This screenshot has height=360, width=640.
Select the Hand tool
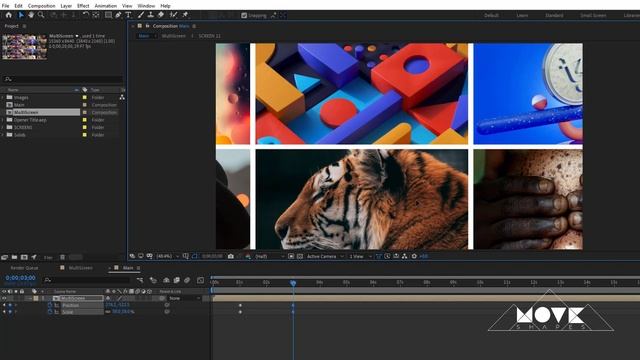coord(31,15)
